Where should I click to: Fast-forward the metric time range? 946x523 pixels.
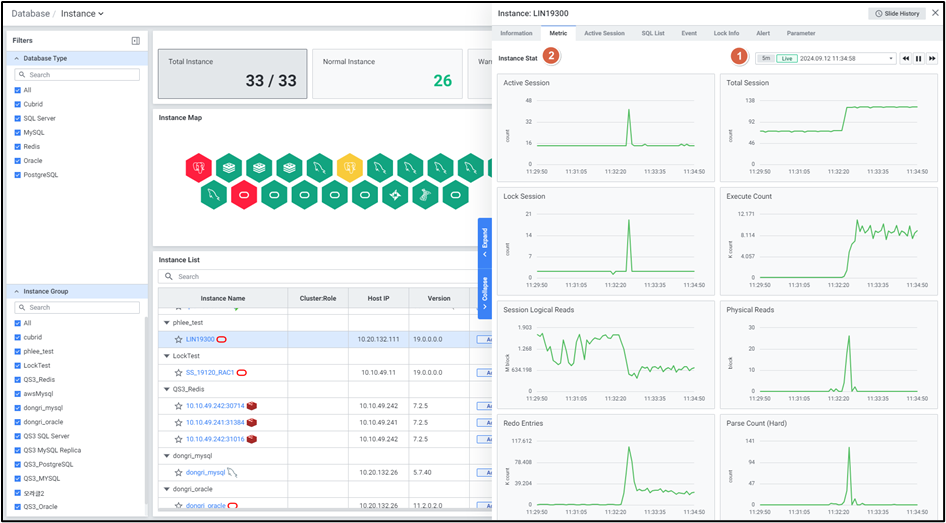pos(932,59)
